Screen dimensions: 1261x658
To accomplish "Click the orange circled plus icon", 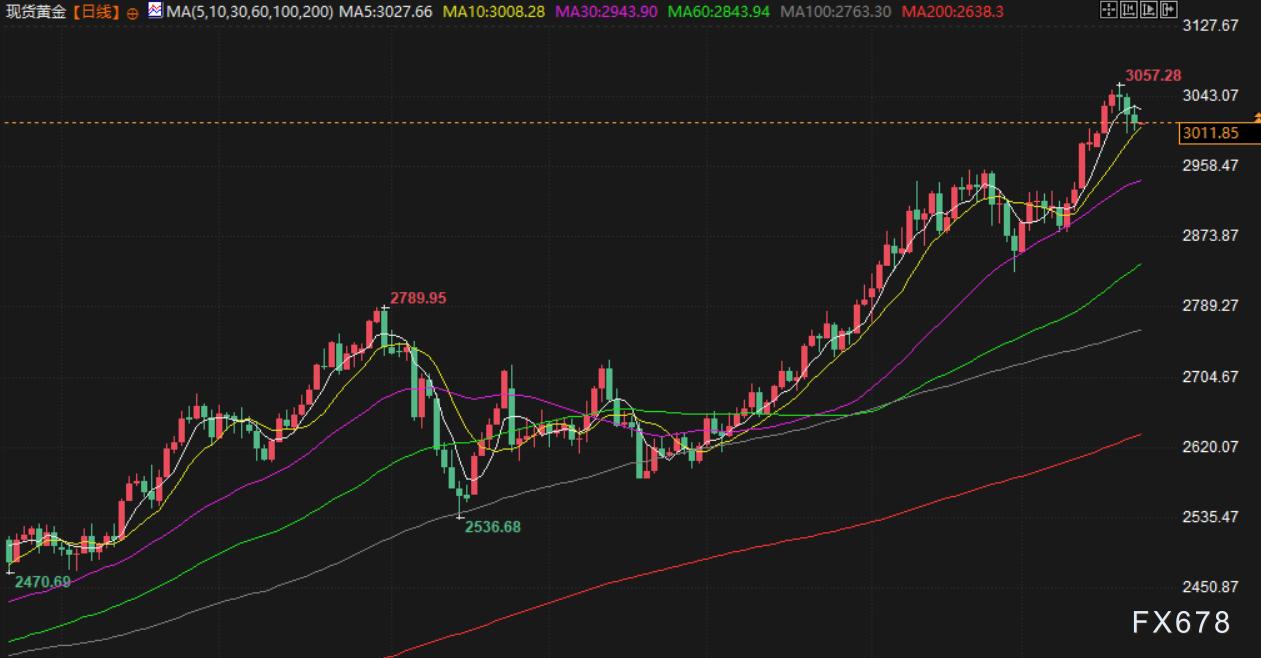I will (133, 13).
